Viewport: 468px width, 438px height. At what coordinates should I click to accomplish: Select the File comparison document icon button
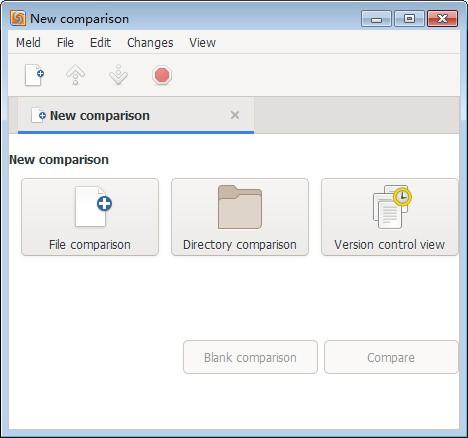click(x=90, y=217)
